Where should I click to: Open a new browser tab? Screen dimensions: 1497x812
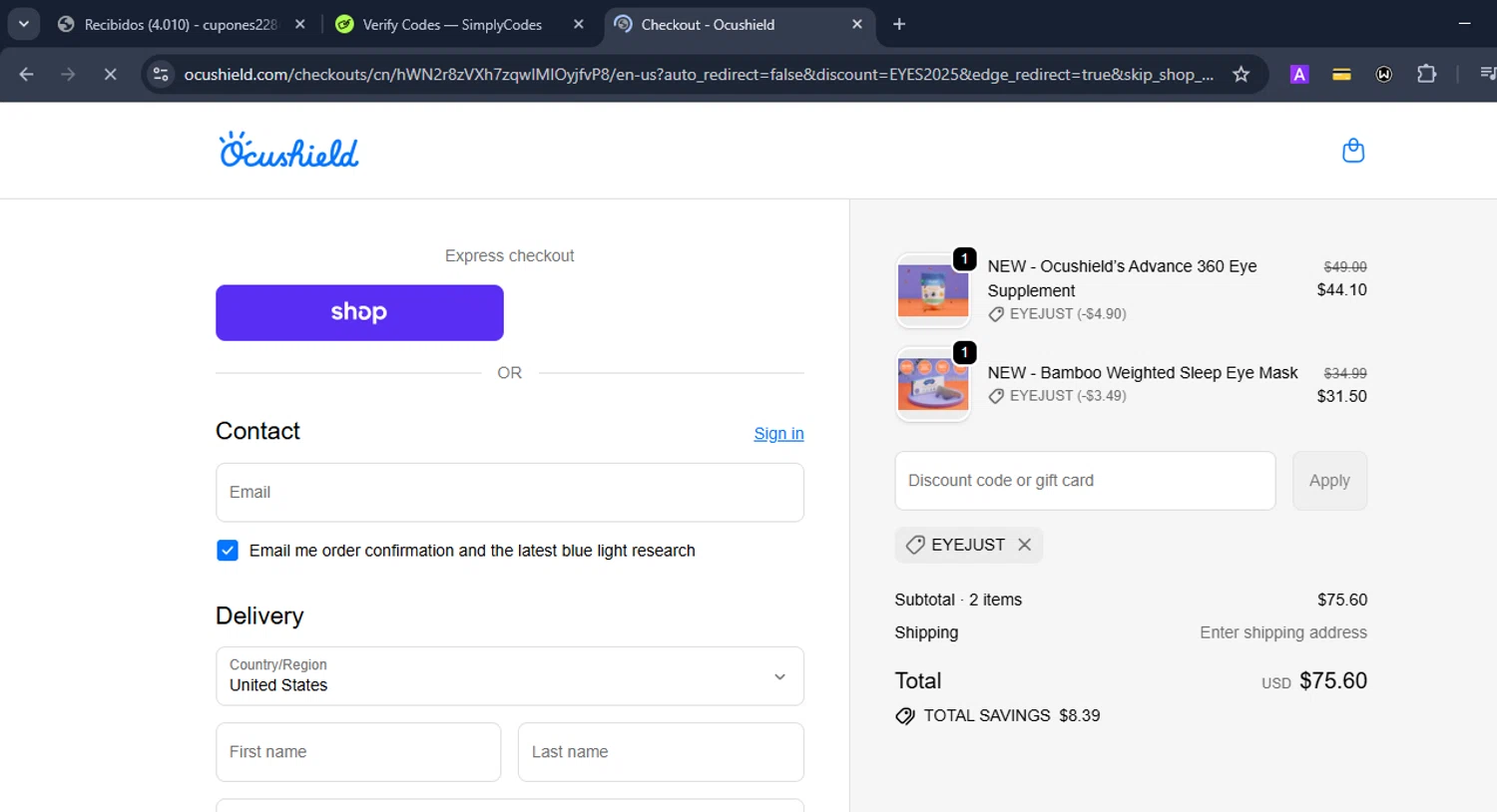click(x=899, y=24)
